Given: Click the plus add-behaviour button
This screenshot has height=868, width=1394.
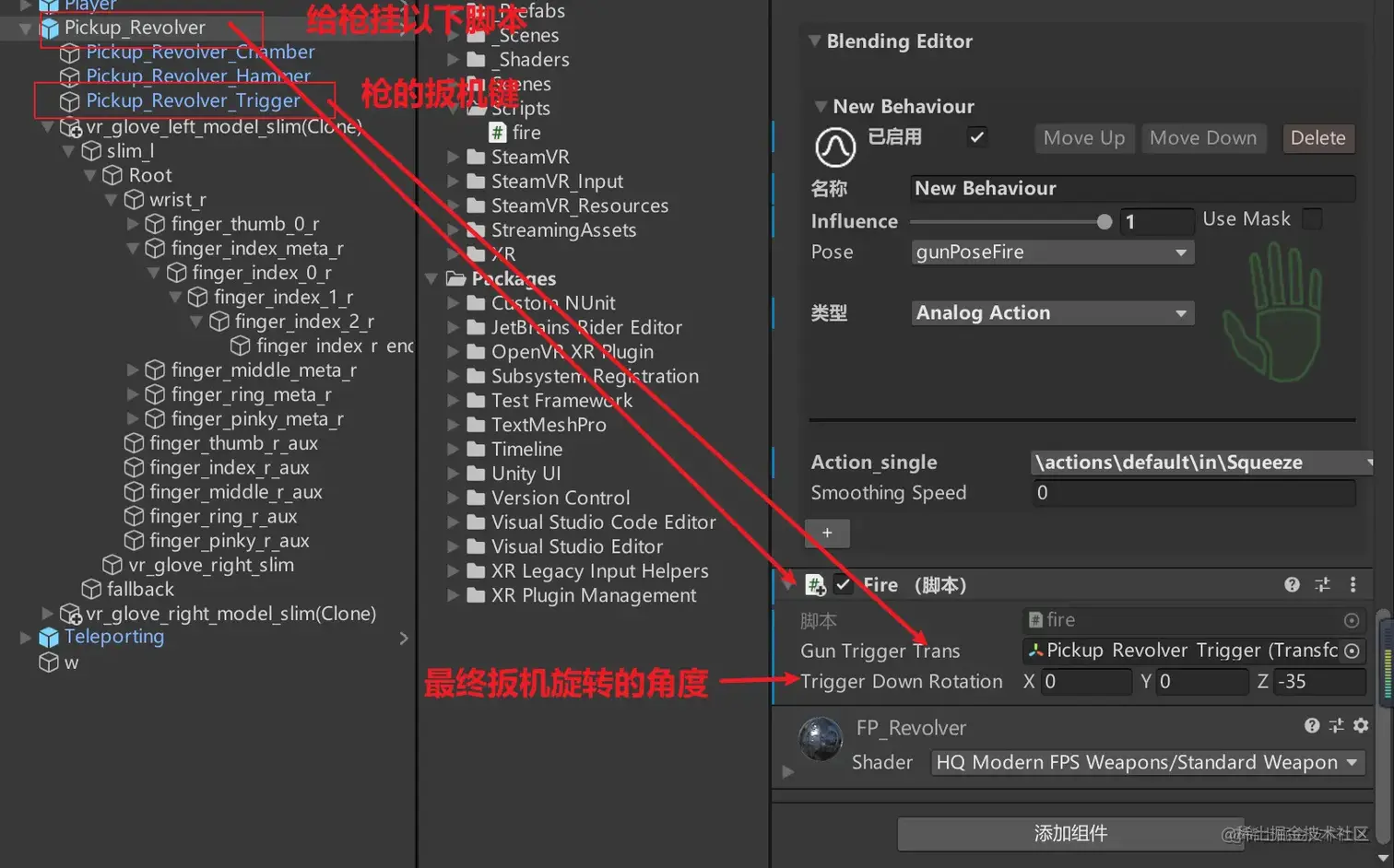Looking at the screenshot, I should pyautogui.click(x=827, y=533).
